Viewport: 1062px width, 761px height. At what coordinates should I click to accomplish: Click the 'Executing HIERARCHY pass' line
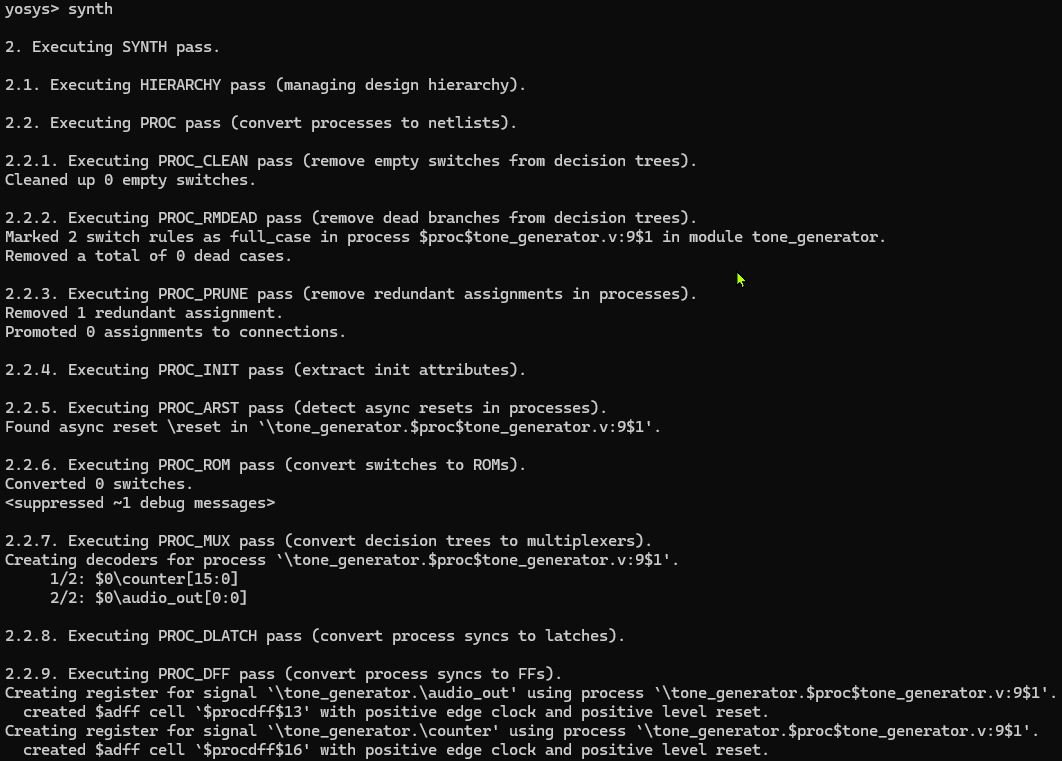click(x=265, y=85)
